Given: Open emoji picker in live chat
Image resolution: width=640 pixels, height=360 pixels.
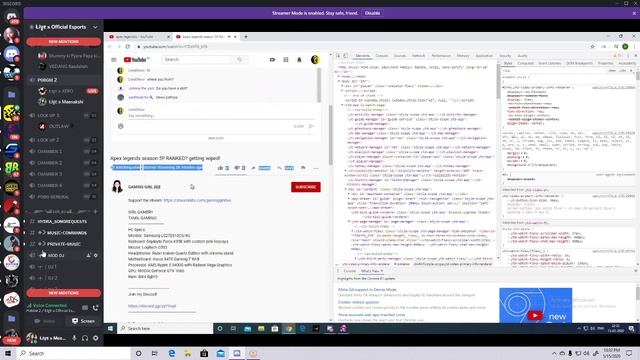Looking at the screenshot, I should click(x=121, y=127).
